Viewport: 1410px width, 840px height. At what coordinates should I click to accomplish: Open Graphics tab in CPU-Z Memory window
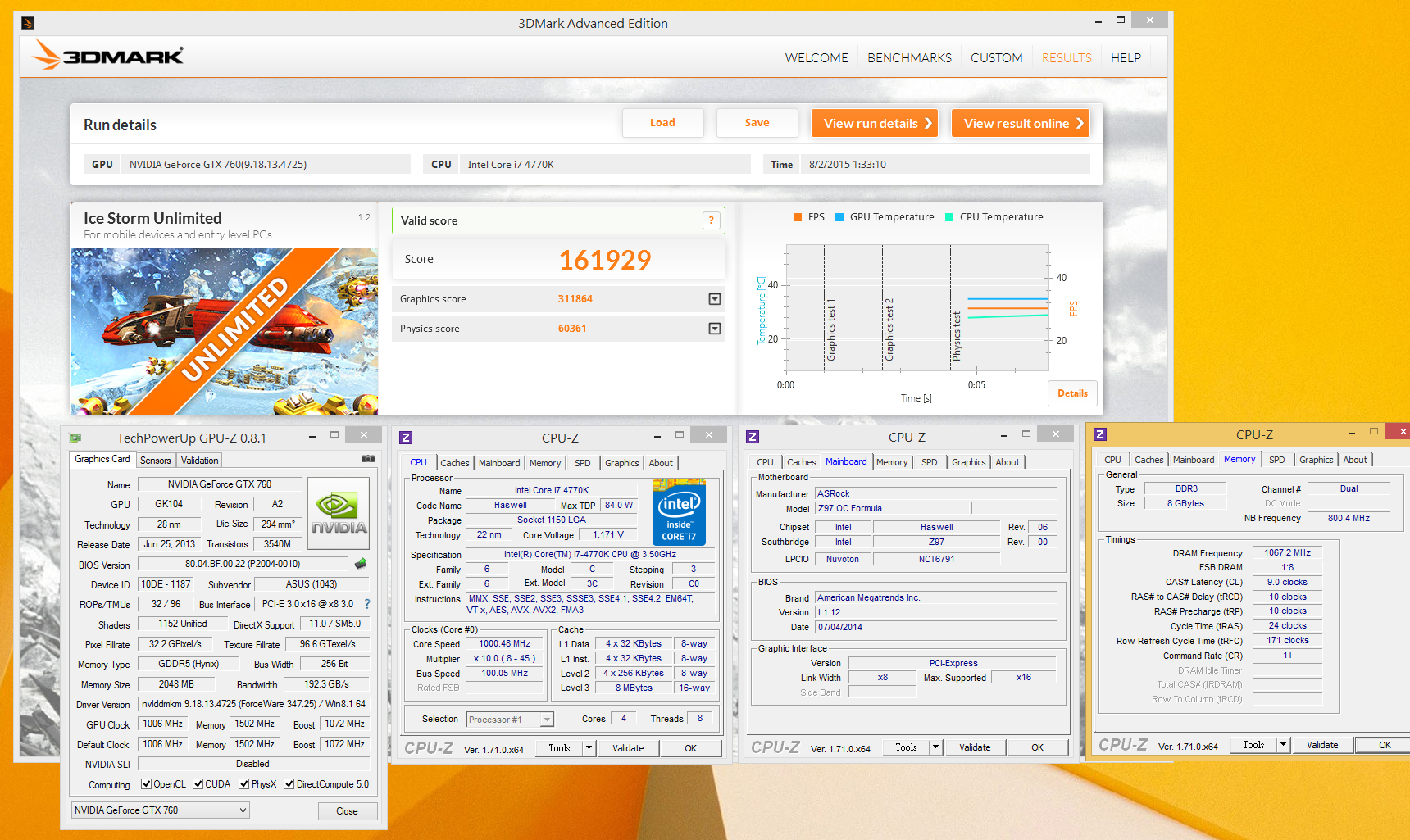(x=1316, y=460)
